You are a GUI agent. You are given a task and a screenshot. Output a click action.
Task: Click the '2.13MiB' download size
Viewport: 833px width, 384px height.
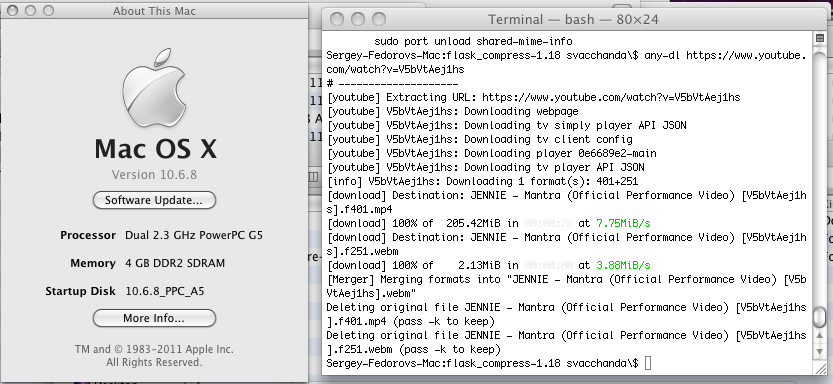click(480, 265)
